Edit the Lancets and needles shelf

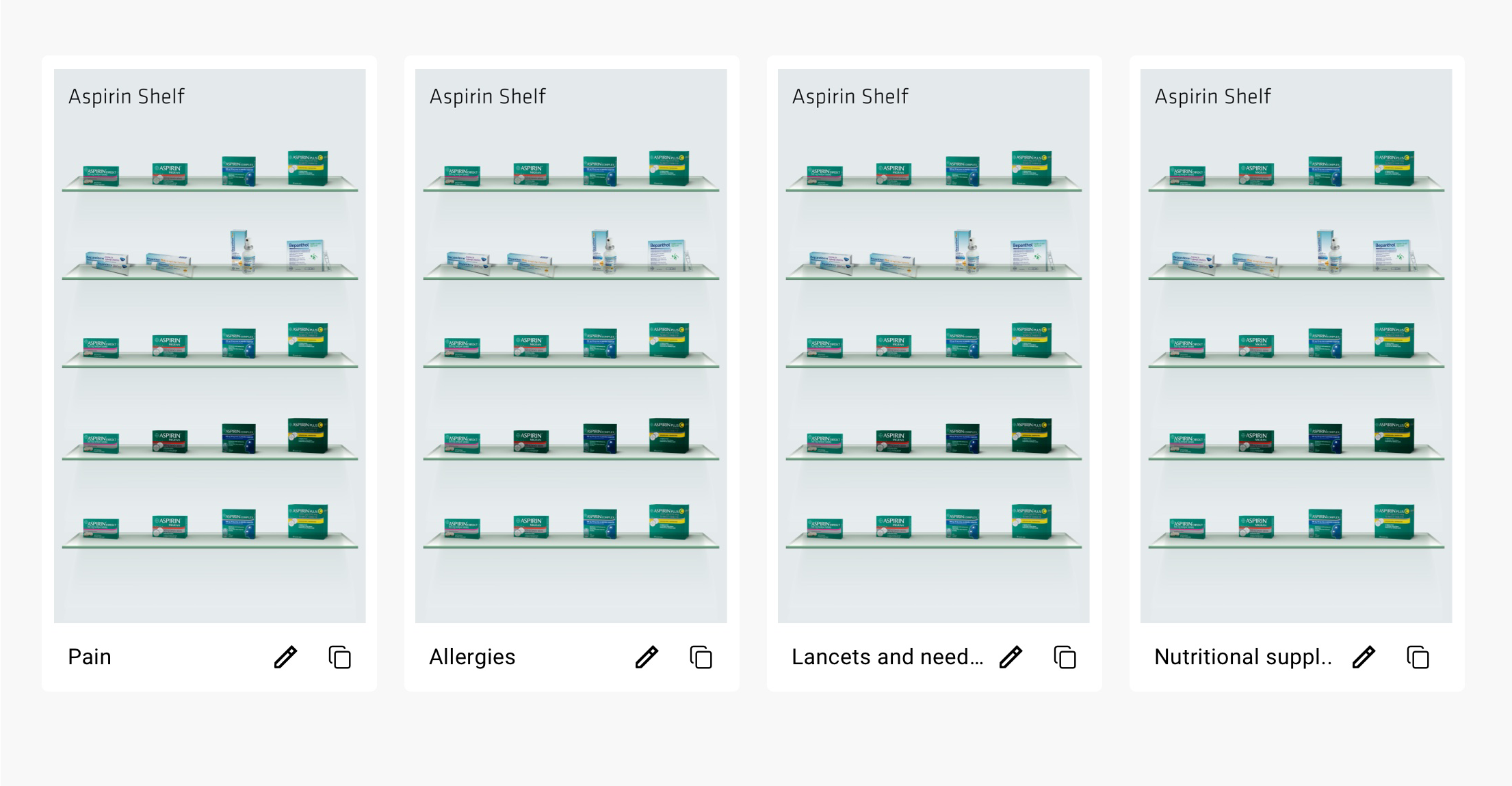(x=1011, y=657)
